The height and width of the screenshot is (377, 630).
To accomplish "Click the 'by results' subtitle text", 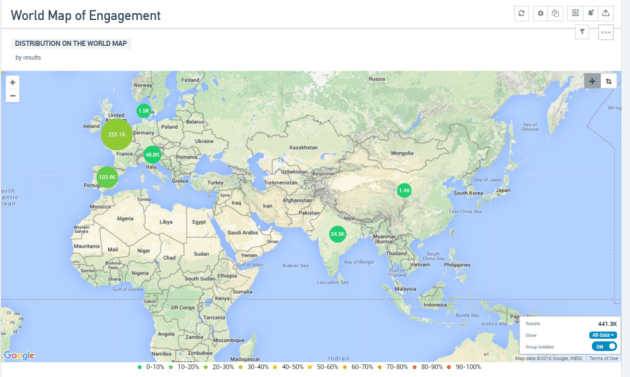I will [28, 57].
